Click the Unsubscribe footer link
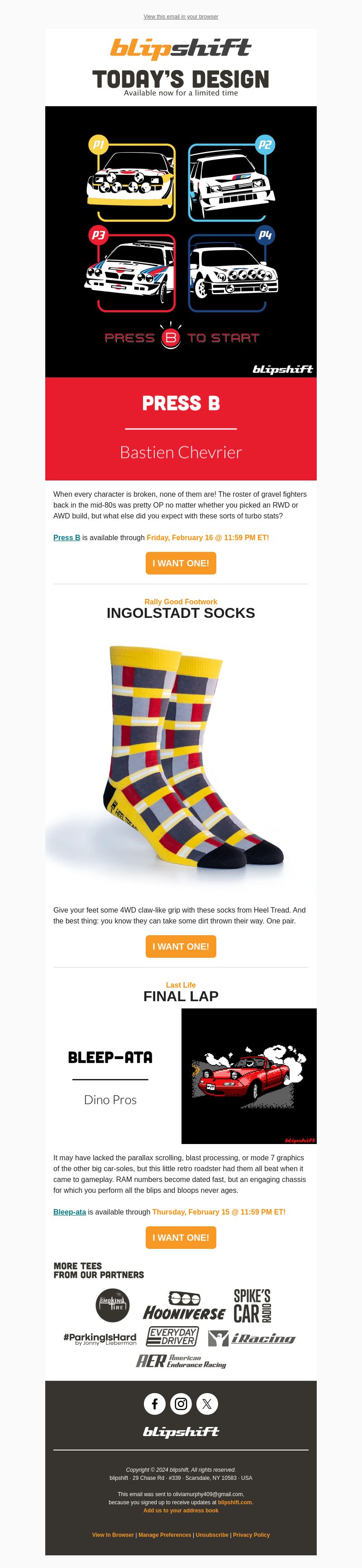Image resolution: width=362 pixels, height=1568 pixels. click(212, 1535)
